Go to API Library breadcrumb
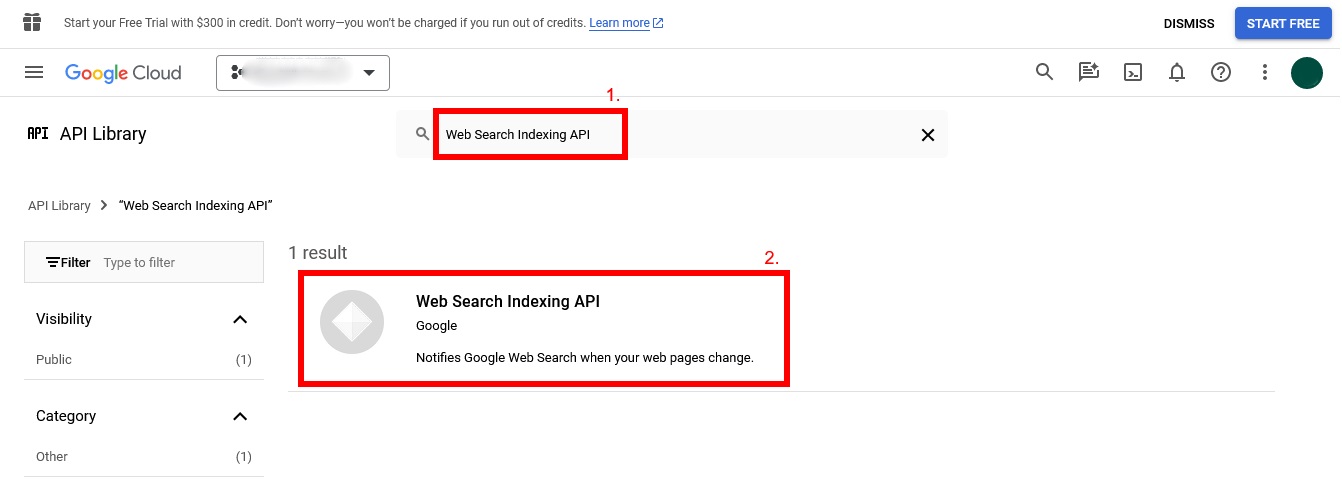The width and height of the screenshot is (1342, 498). tap(59, 205)
